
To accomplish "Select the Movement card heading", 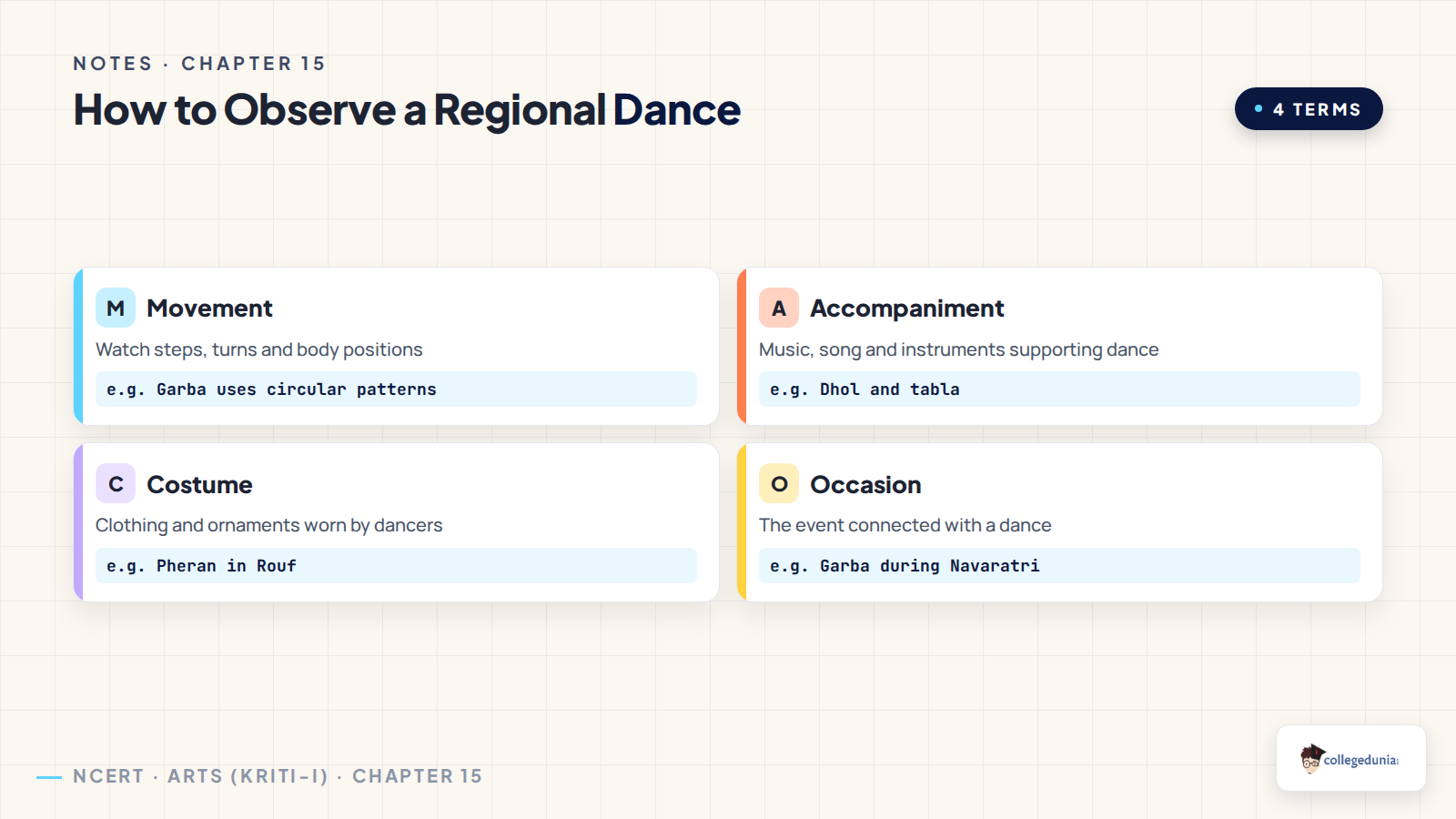I will point(209,308).
